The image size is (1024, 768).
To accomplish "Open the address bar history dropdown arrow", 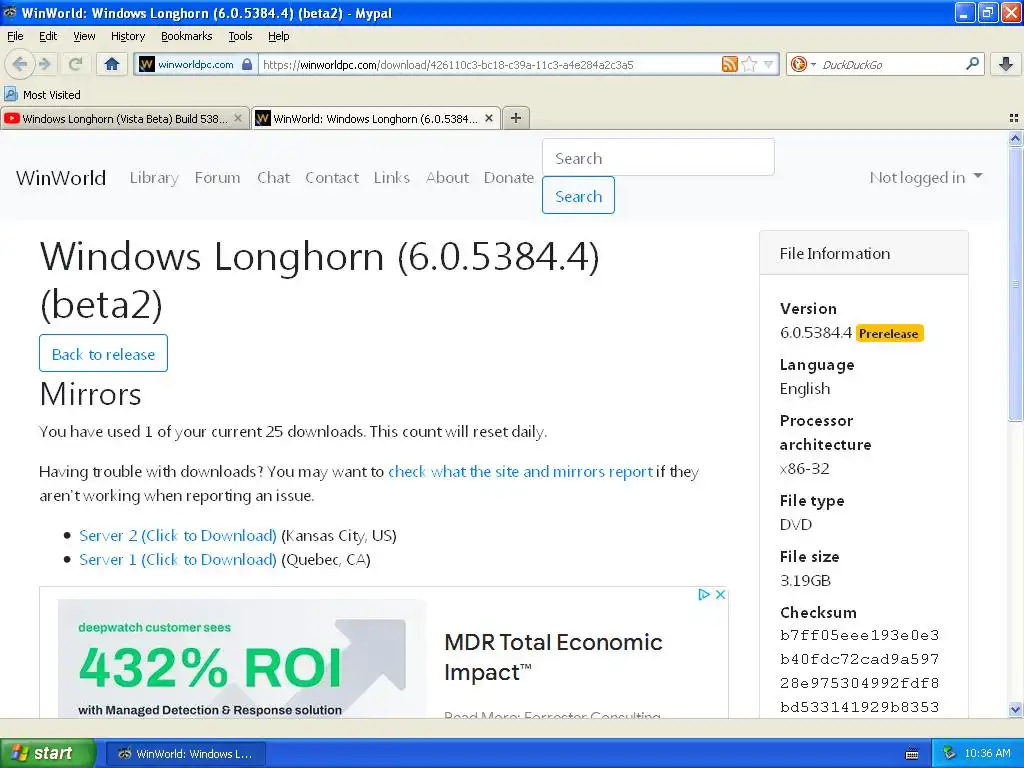I will point(769,64).
